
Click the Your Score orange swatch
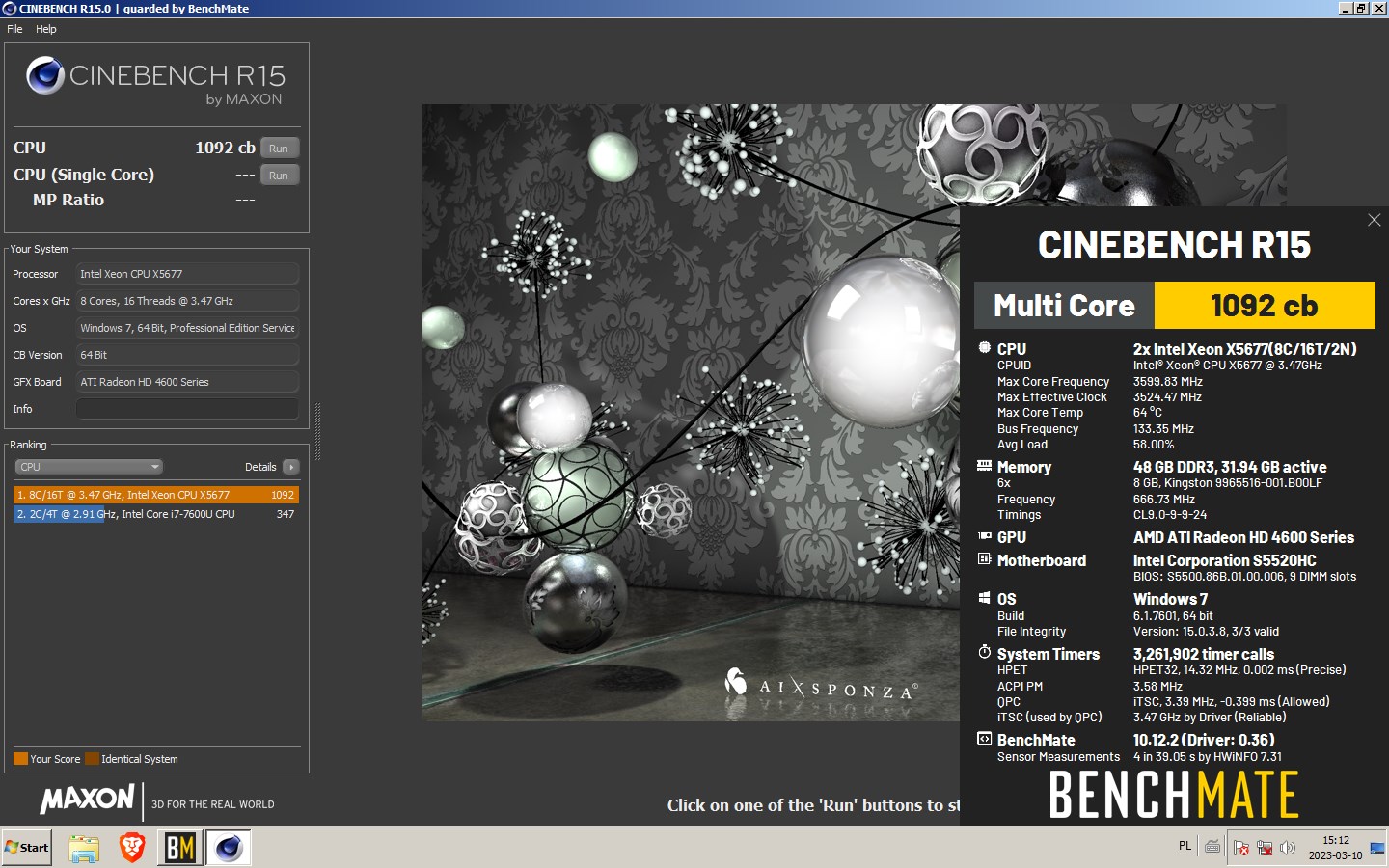(x=20, y=759)
